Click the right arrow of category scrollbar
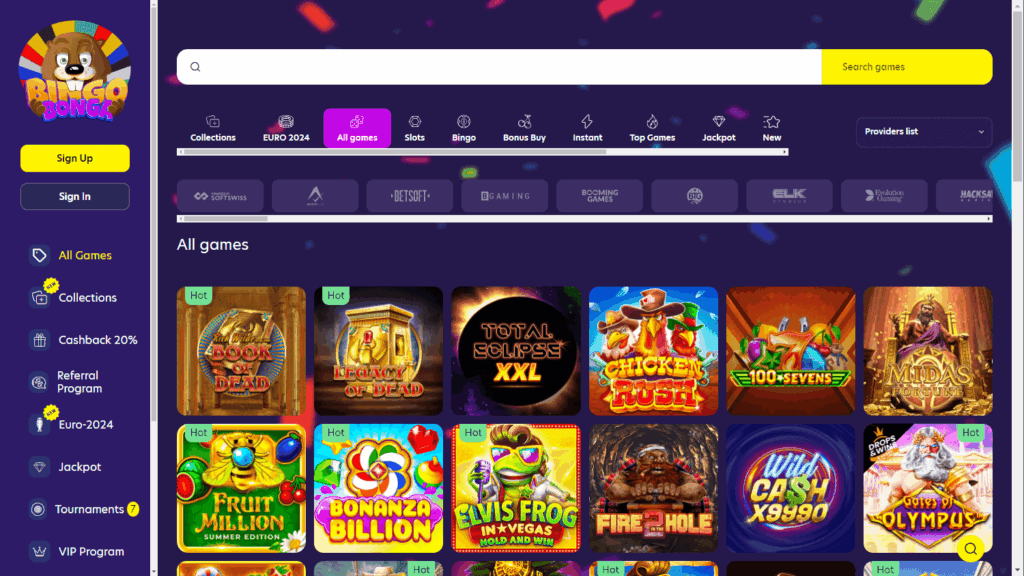Image resolution: width=1024 pixels, height=576 pixels. pos(784,152)
